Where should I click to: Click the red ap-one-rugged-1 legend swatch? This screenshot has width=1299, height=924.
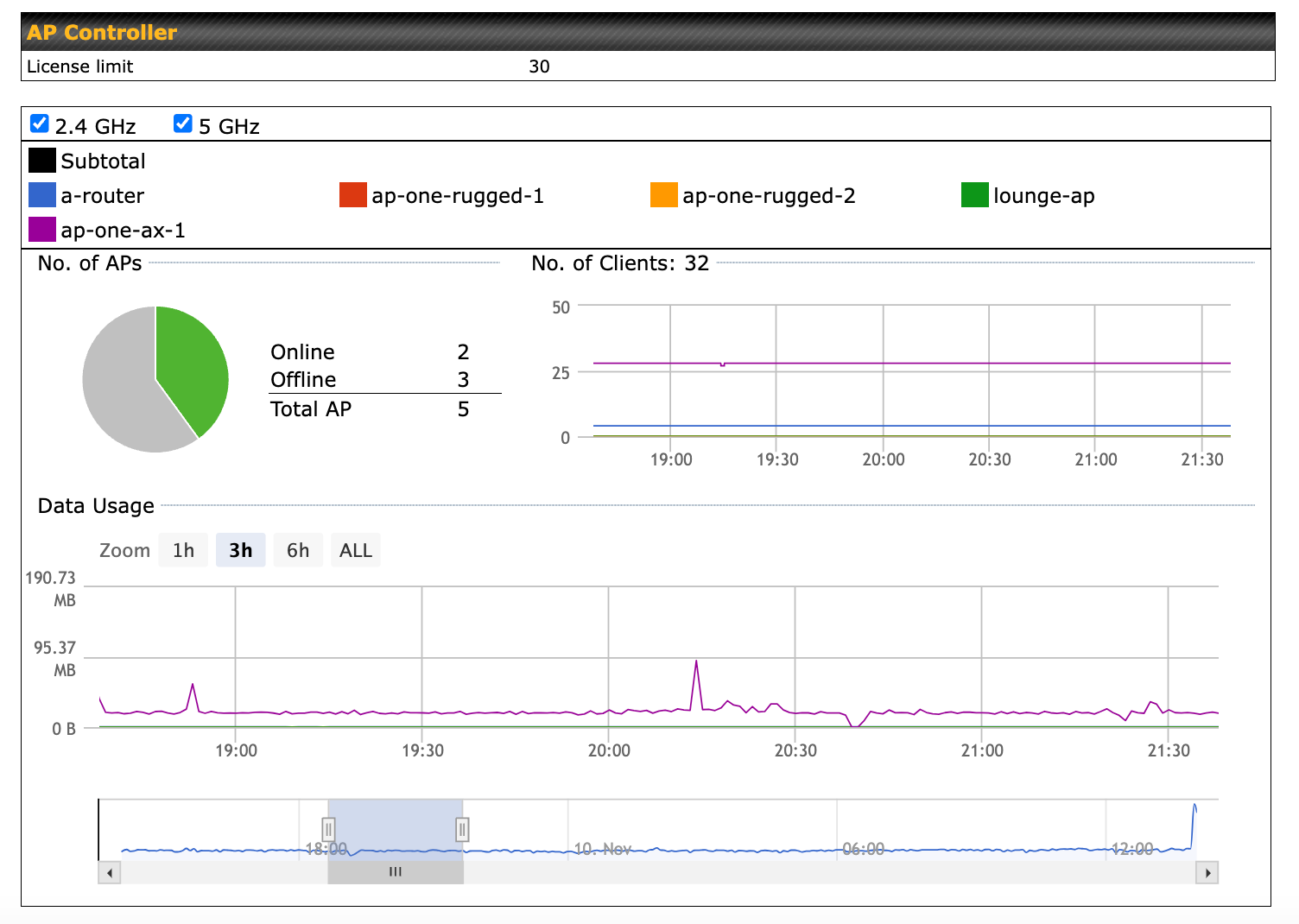click(353, 195)
